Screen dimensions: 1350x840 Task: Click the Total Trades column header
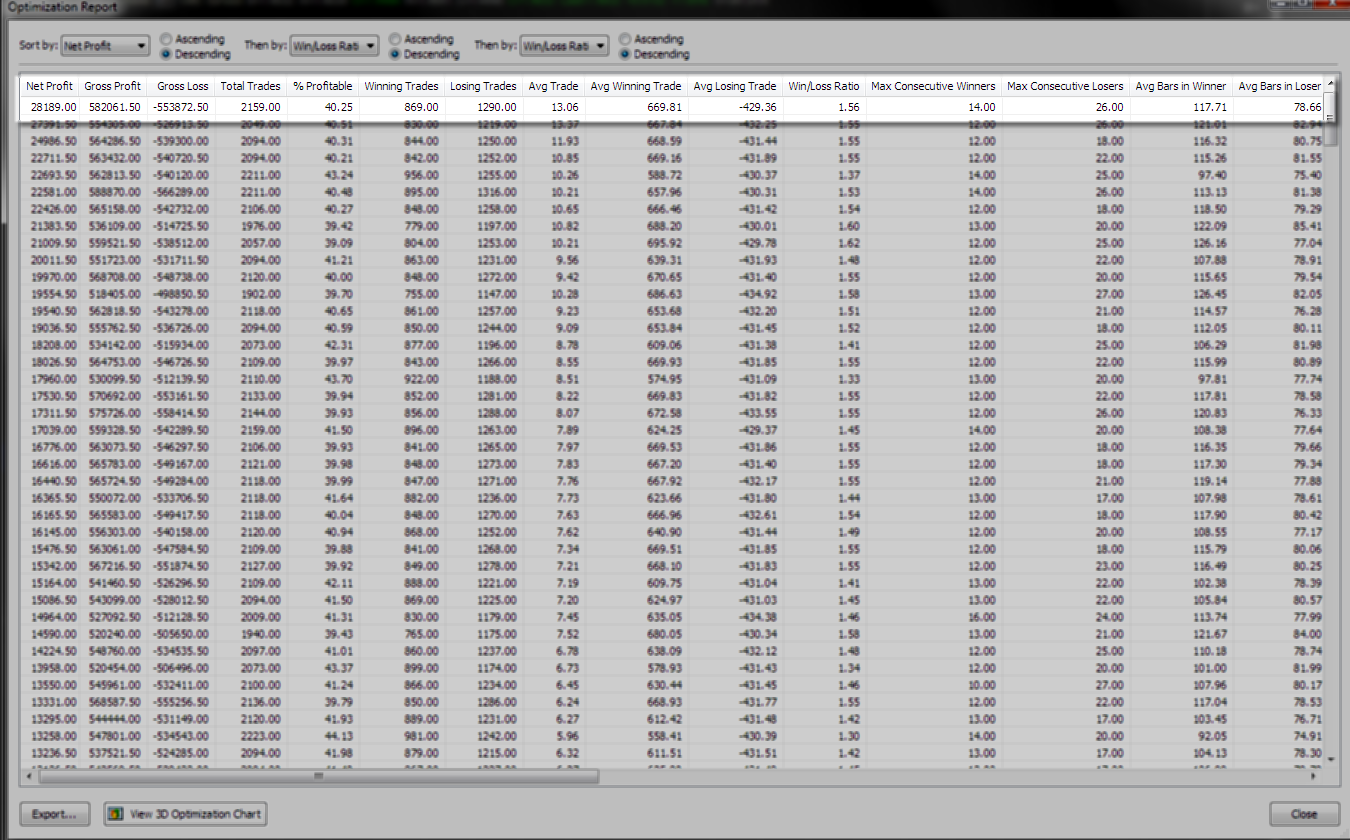251,86
